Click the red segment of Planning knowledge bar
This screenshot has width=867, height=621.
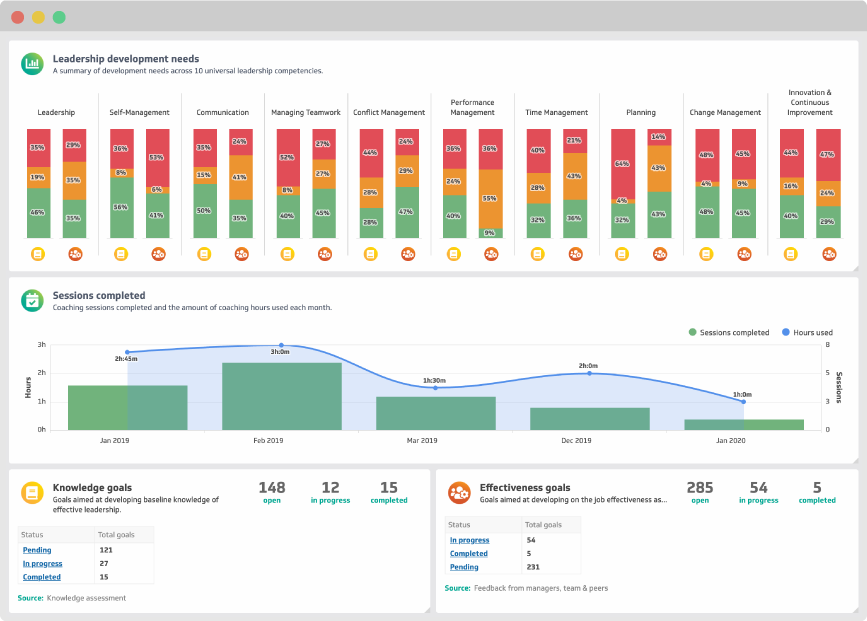coord(622,163)
